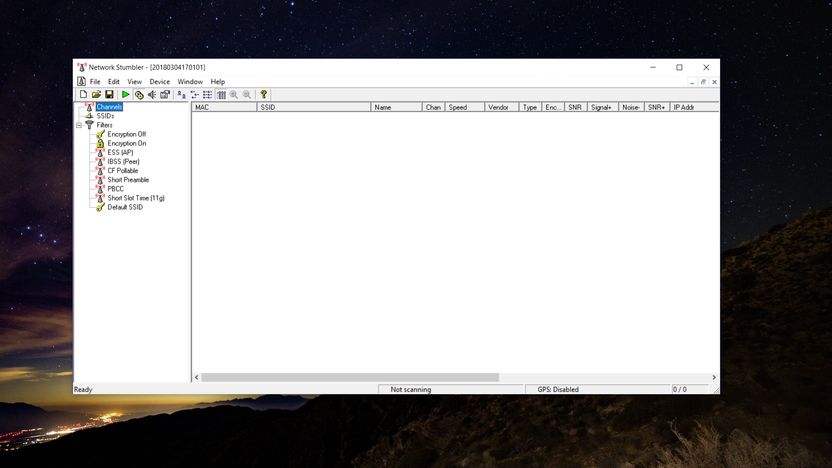Sort by the Chan column header

pos(434,107)
